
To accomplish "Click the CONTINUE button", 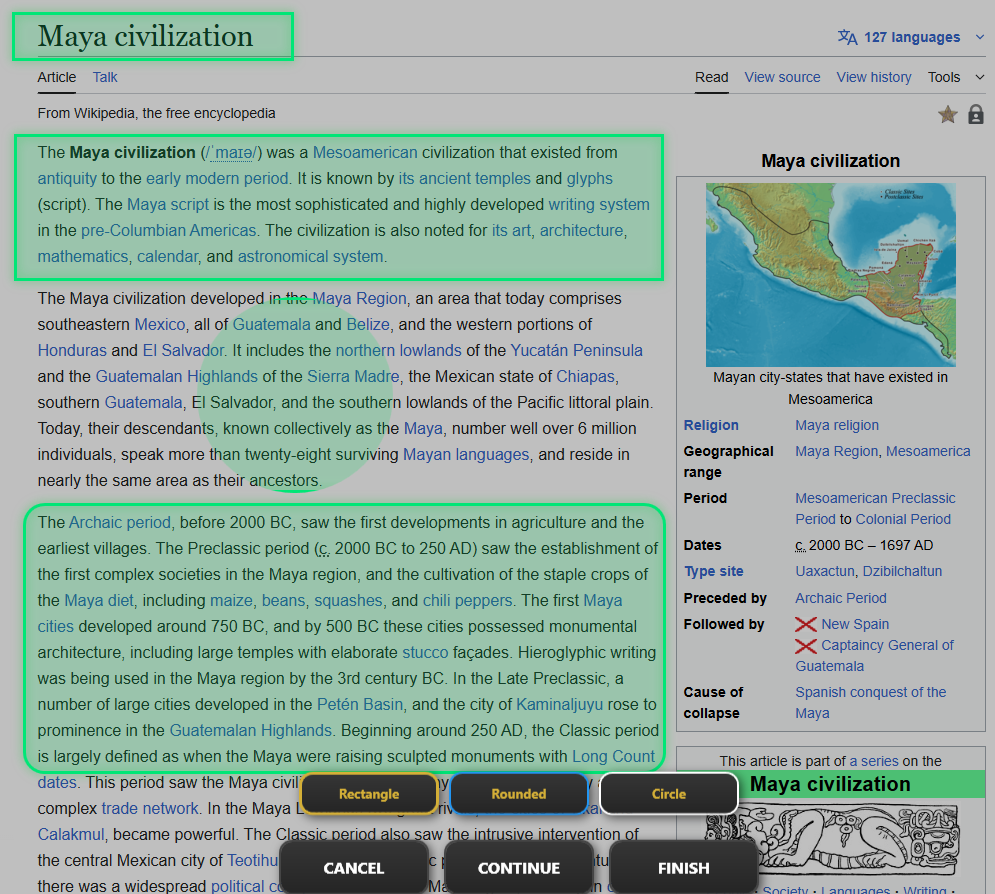I will 519,868.
